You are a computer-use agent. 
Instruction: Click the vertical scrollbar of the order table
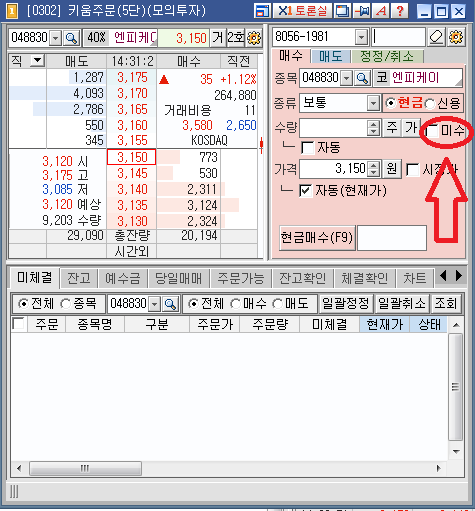point(456,387)
